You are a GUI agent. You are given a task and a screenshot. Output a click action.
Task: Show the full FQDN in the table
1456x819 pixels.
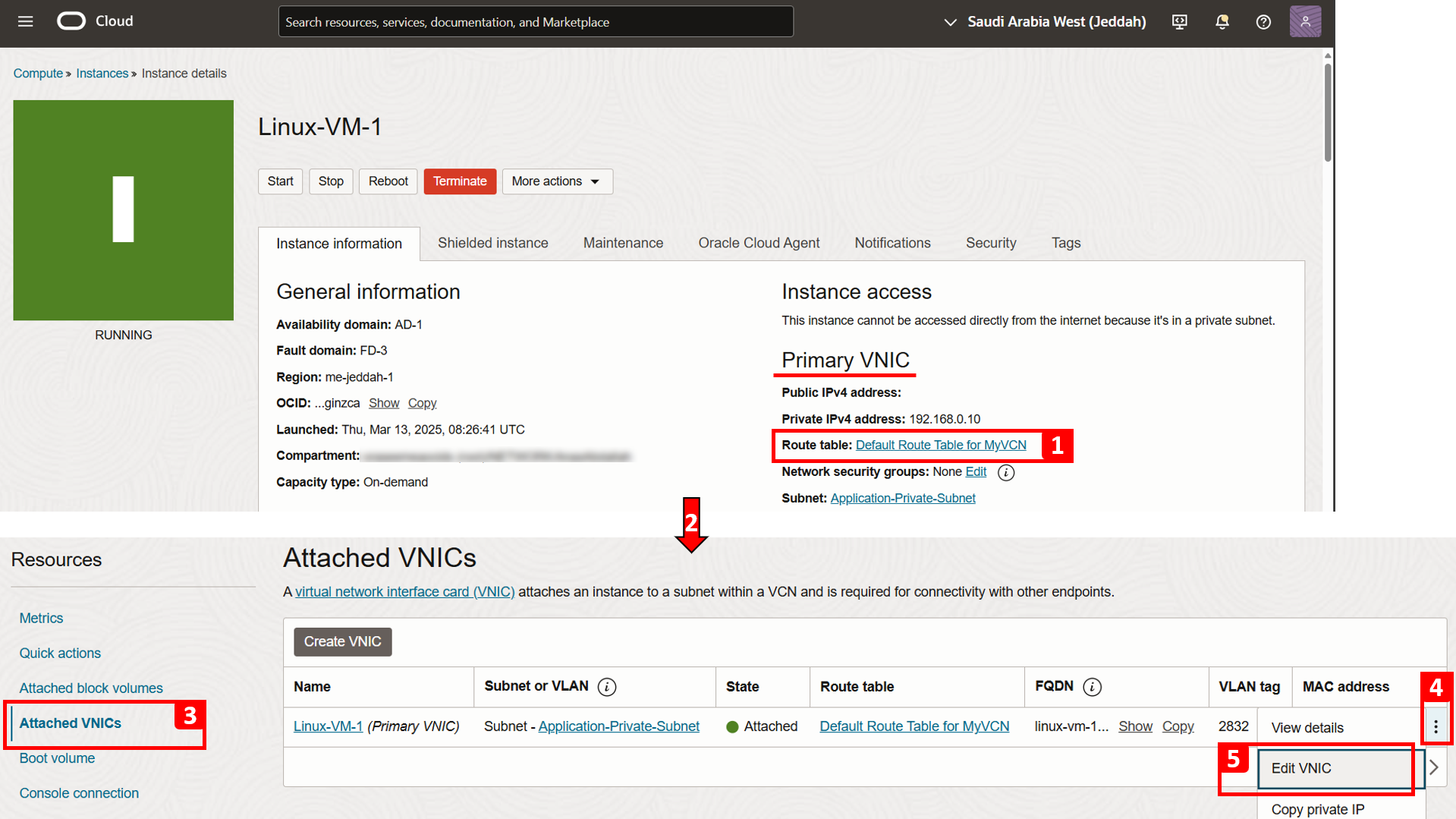click(1135, 726)
